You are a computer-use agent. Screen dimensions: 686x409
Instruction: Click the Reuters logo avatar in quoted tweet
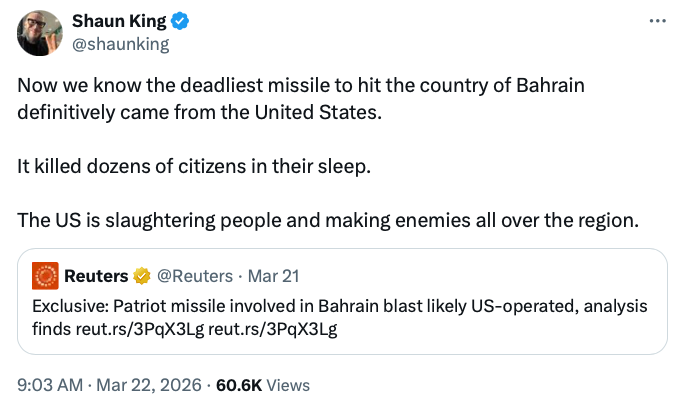(x=45, y=275)
